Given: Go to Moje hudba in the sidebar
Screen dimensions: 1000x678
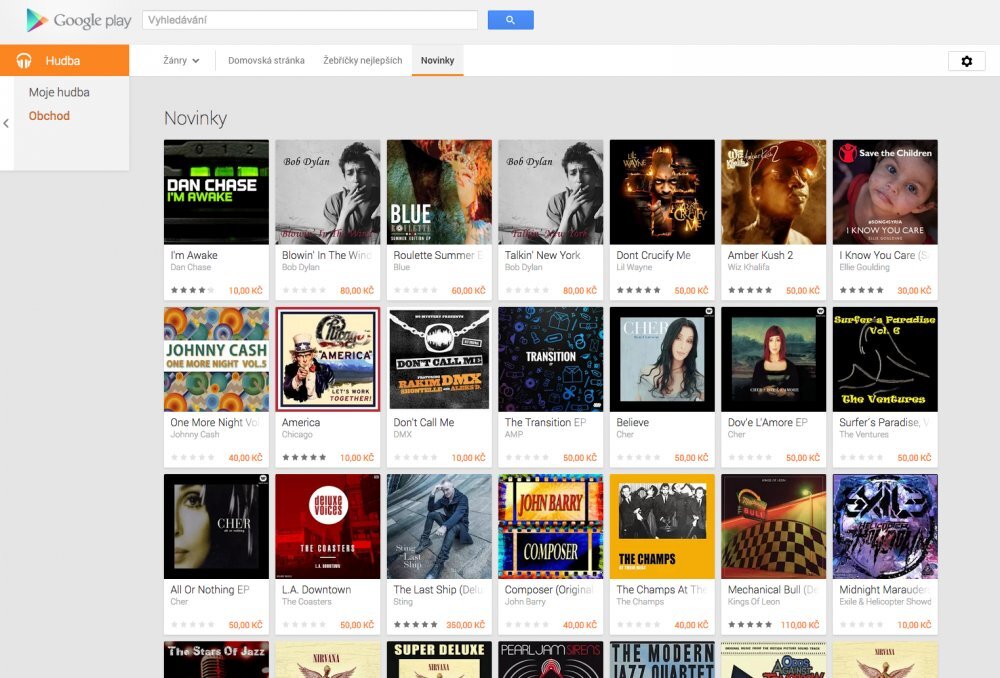Looking at the screenshot, I should click(61, 91).
